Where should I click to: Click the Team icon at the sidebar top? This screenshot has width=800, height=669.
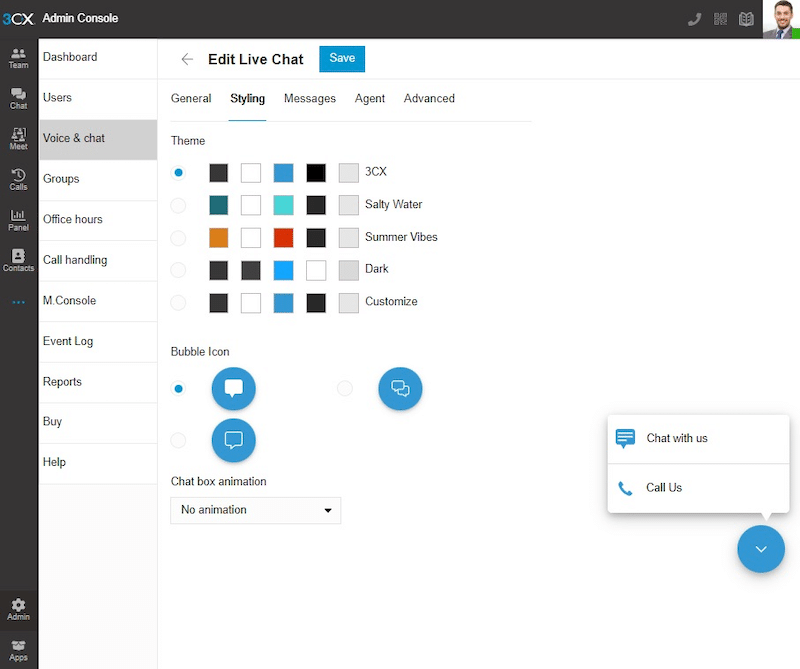click(18, 57)
